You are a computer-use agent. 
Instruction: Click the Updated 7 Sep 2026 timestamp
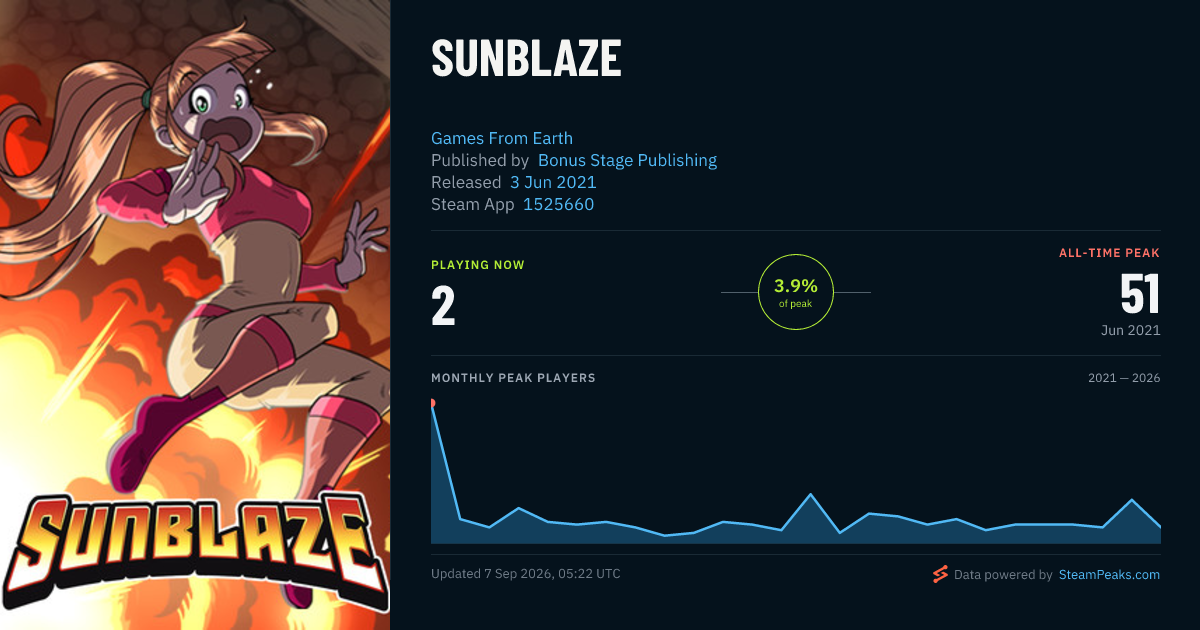tap(526, 574)
